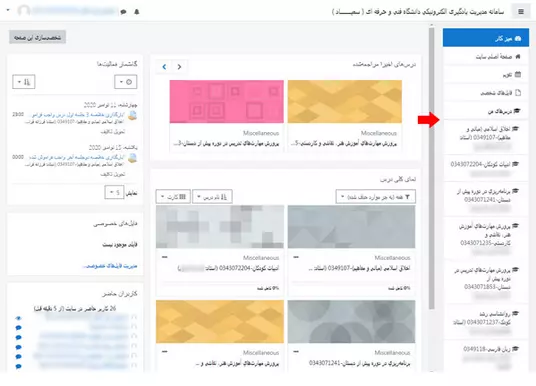Click the شخصی‌سازی این صفحه customize button
The height and width of the screenshot is (386, 536).
coord(37,37)
